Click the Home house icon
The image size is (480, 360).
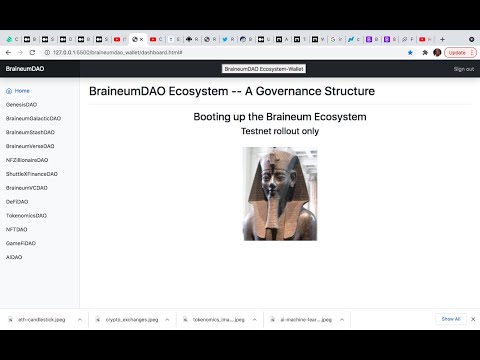[9, 91]
